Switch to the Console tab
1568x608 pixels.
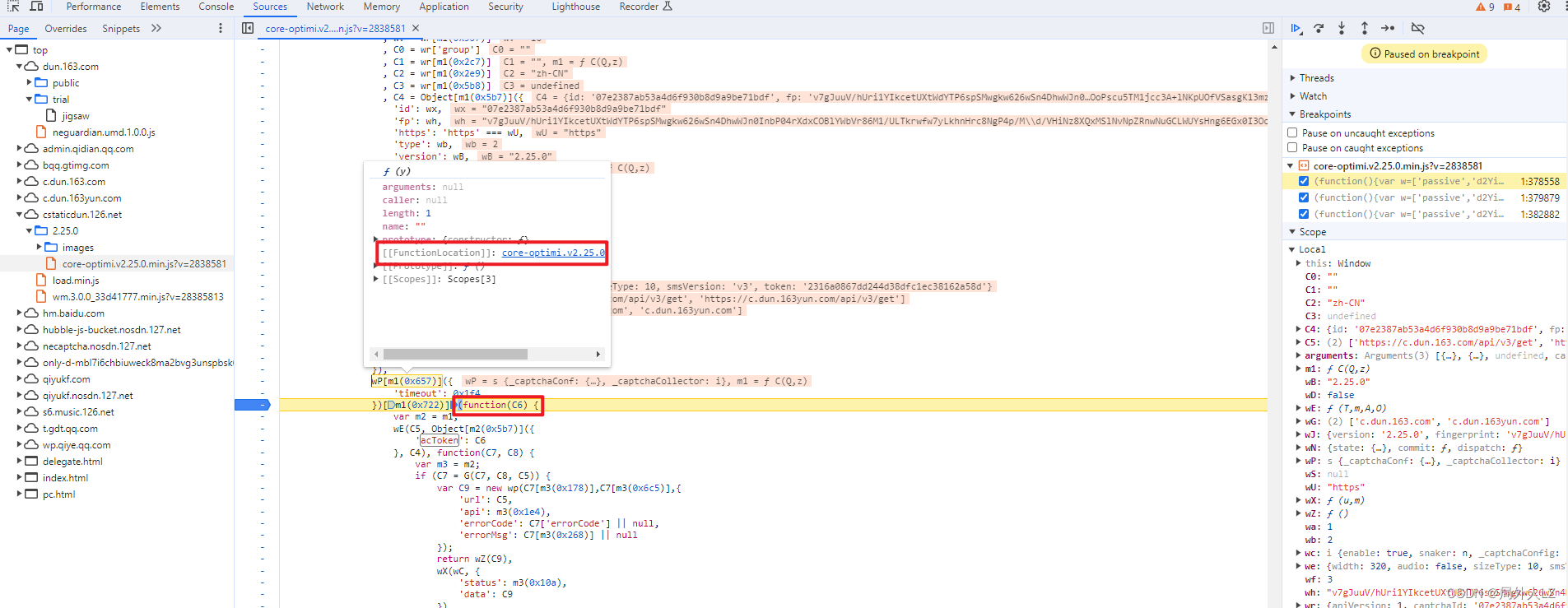click(x=216, y=7)
